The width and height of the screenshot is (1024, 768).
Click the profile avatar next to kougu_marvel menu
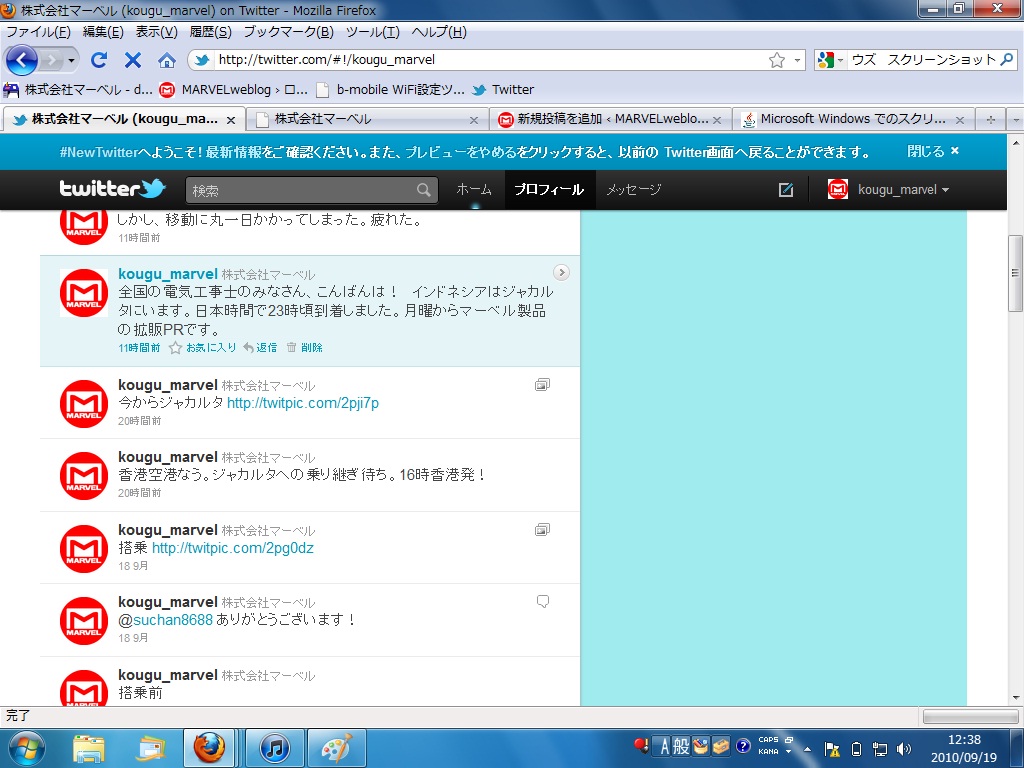pos(838,189)
